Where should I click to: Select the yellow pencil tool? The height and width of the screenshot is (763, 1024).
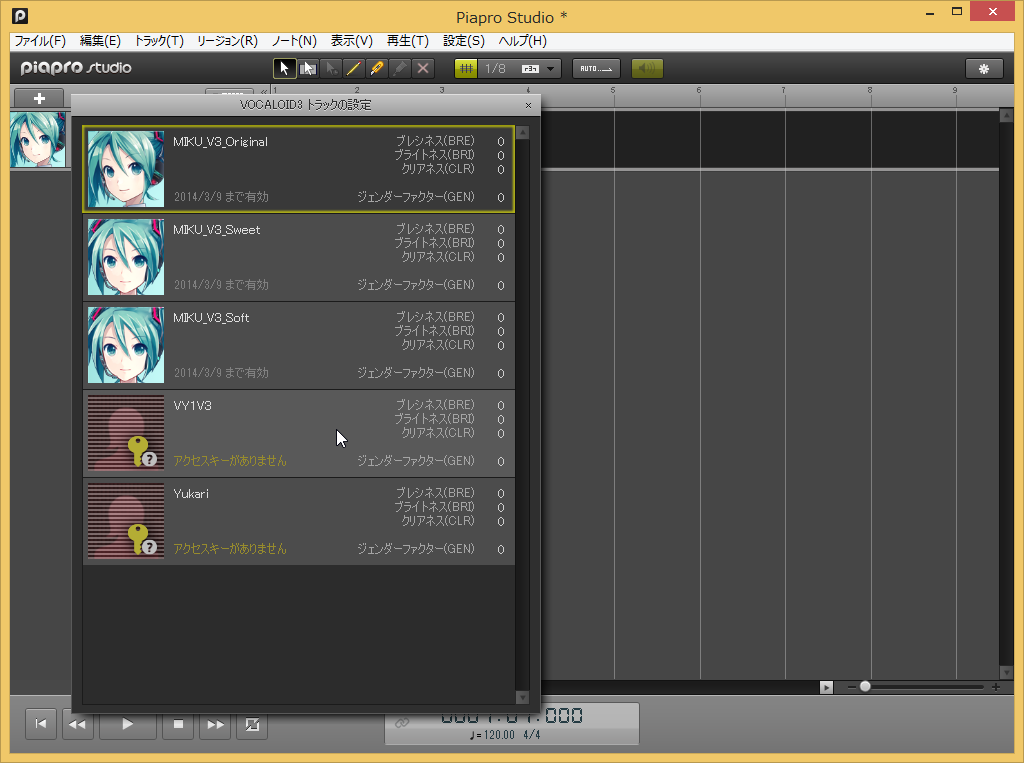(353, 68)
